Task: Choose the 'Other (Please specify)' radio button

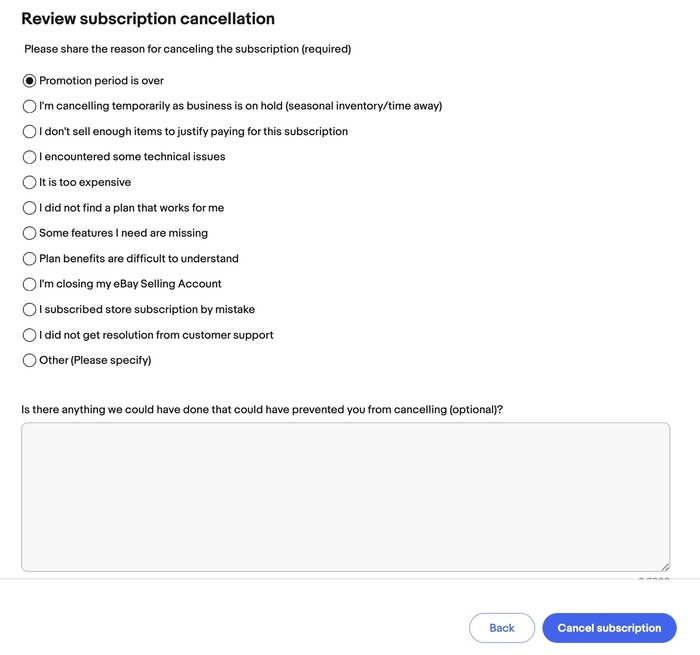Action: coord(30,360)
